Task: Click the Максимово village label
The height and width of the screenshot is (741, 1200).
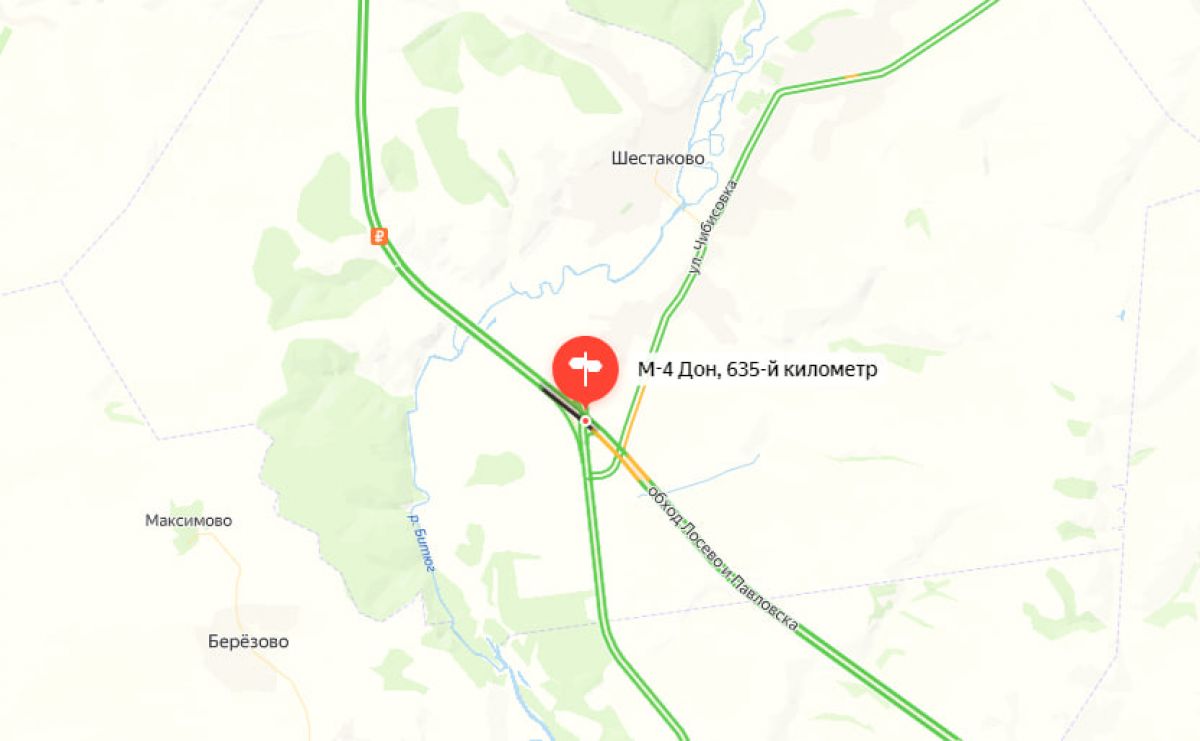Action: point(188,520)
